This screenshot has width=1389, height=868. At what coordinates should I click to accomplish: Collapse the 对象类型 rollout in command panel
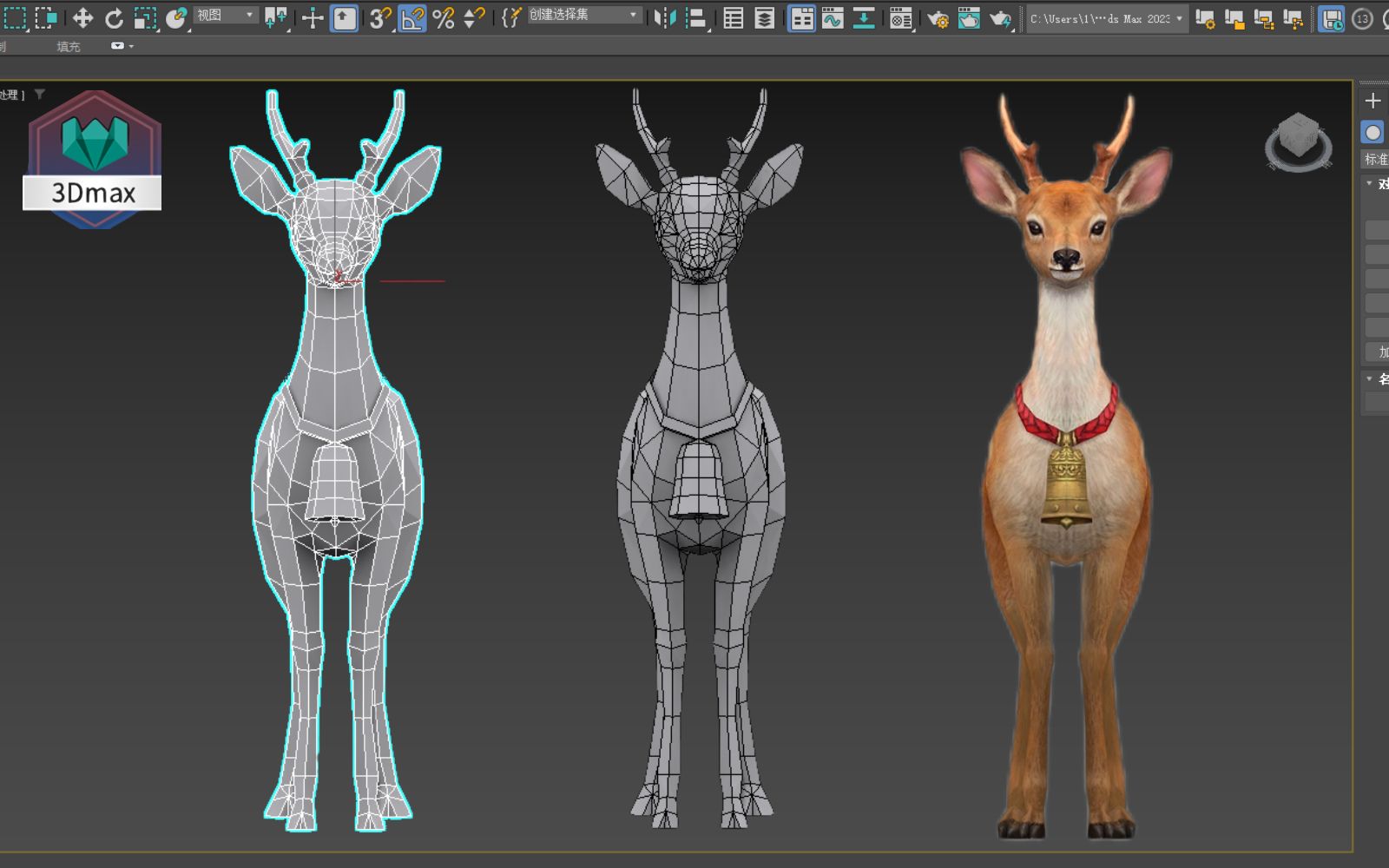point(1370,182)
